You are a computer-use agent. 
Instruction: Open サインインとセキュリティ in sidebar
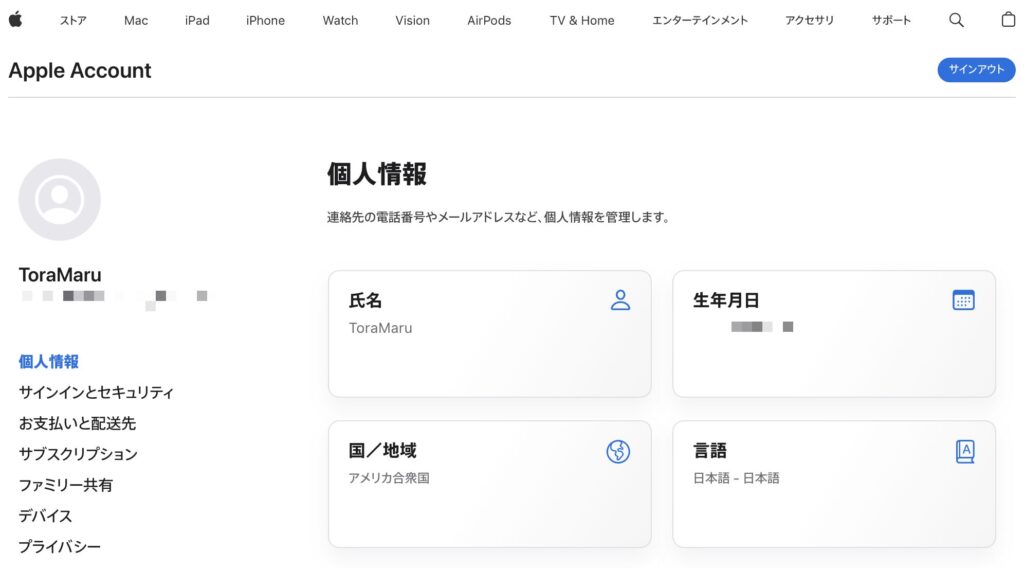click(x=96, y=392)
